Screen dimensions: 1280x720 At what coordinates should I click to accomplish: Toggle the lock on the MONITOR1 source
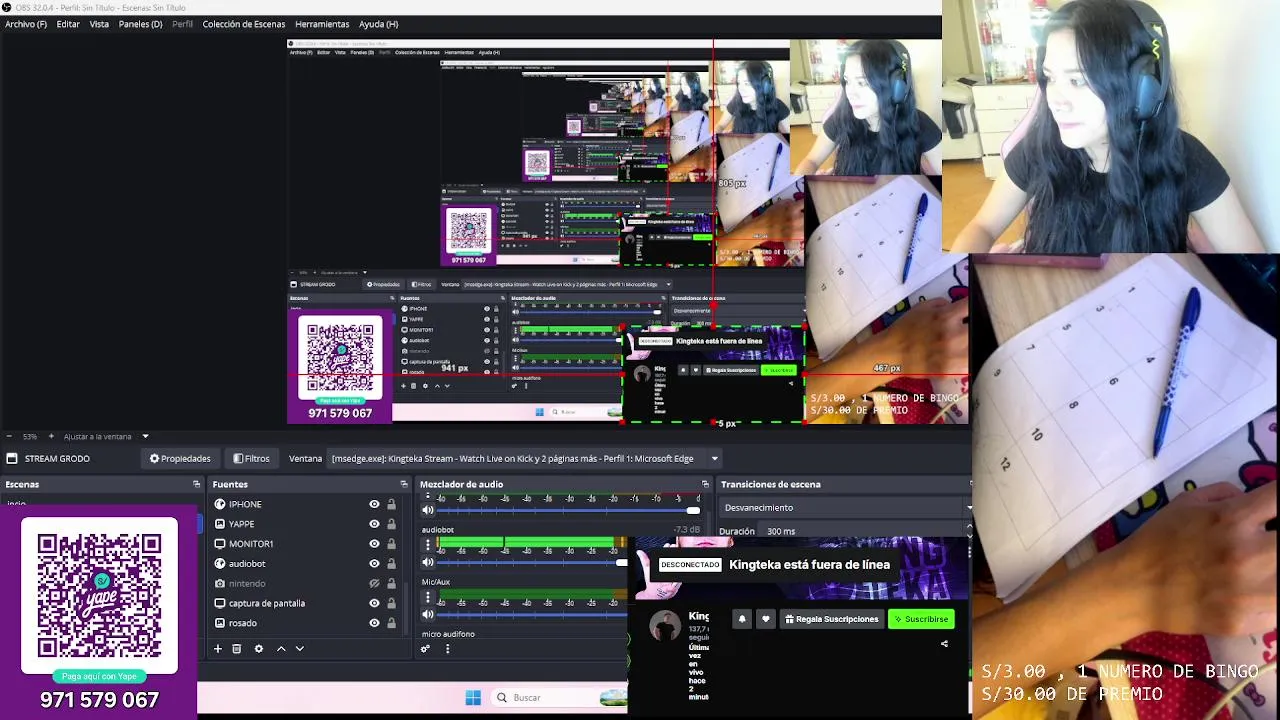pos(391,544)
